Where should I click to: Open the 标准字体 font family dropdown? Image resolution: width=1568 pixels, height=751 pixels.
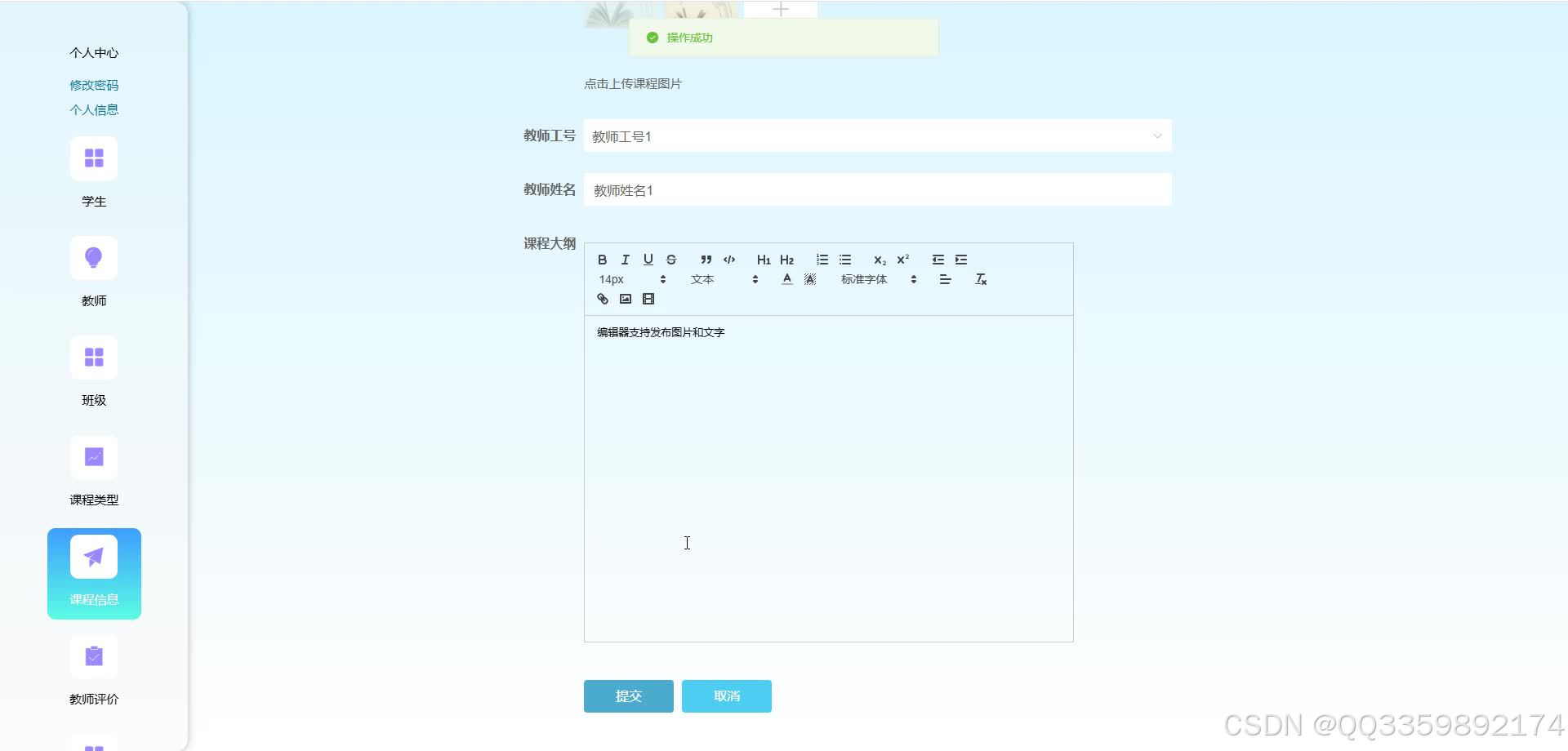(x=874, y=278)
